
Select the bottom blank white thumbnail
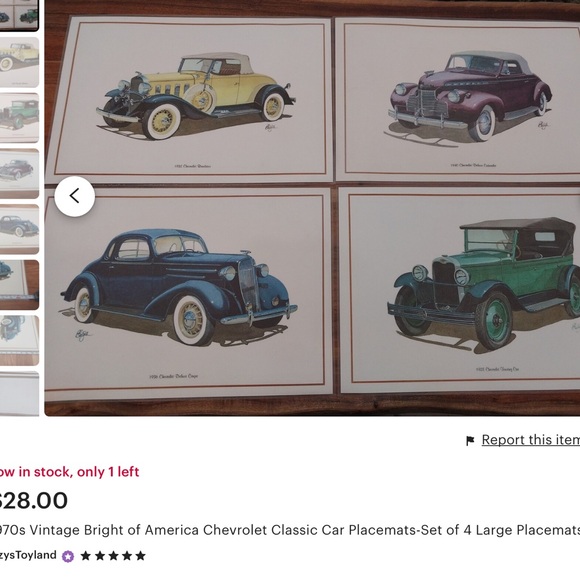19,394
